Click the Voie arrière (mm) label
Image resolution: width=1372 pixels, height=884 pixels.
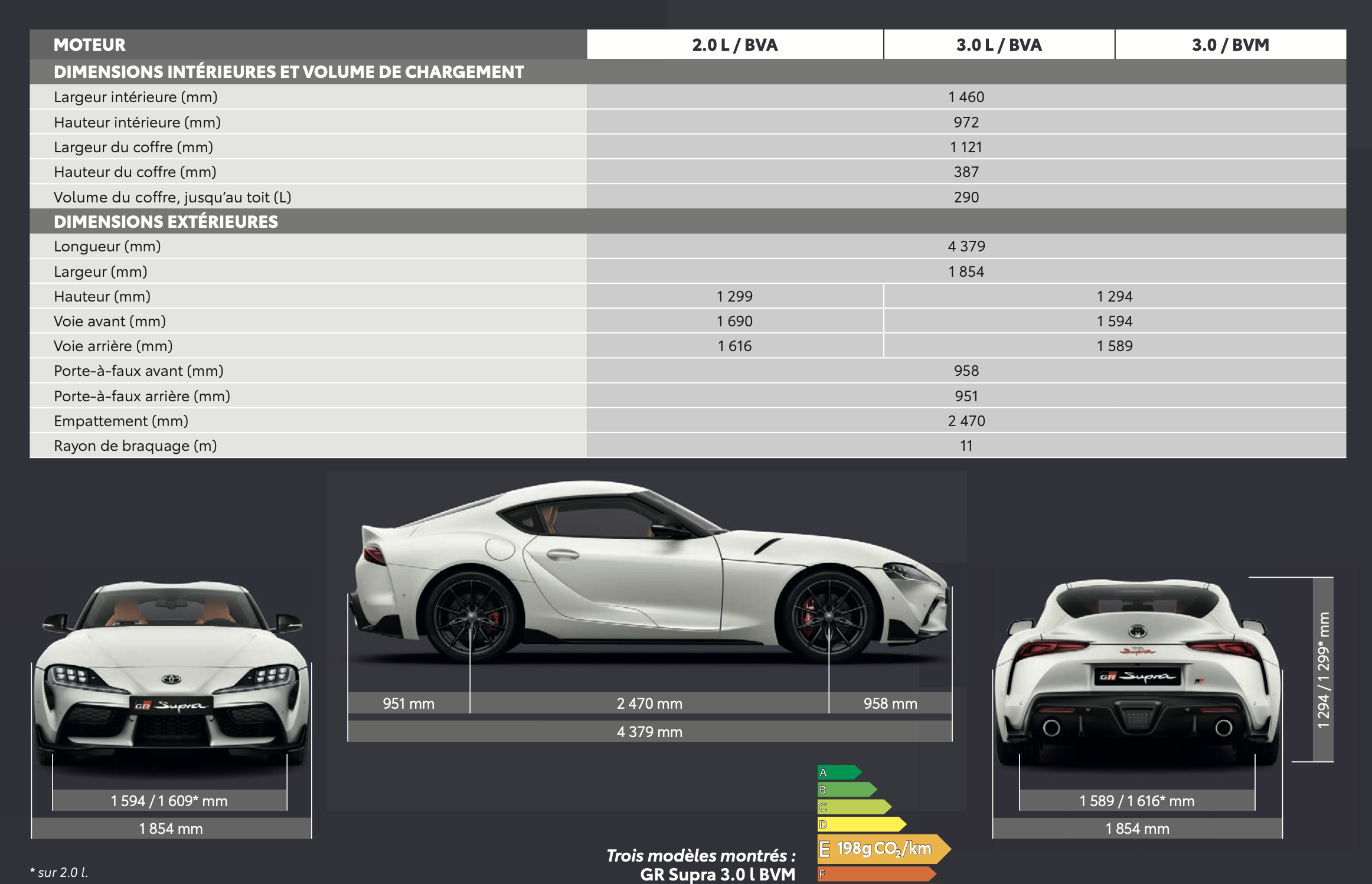click(113, 346)
